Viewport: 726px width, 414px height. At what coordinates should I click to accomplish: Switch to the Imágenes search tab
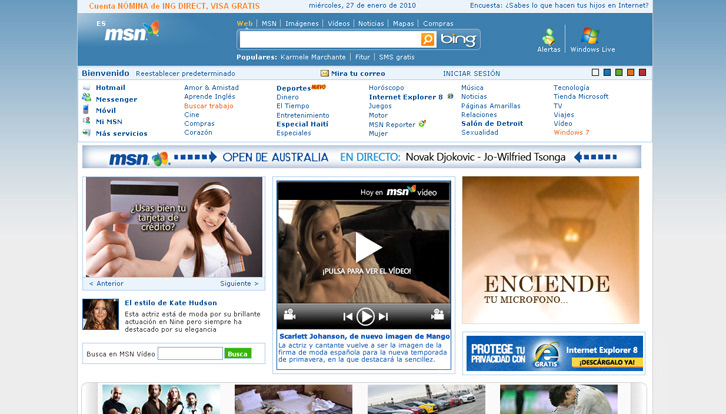click(301, 23)
